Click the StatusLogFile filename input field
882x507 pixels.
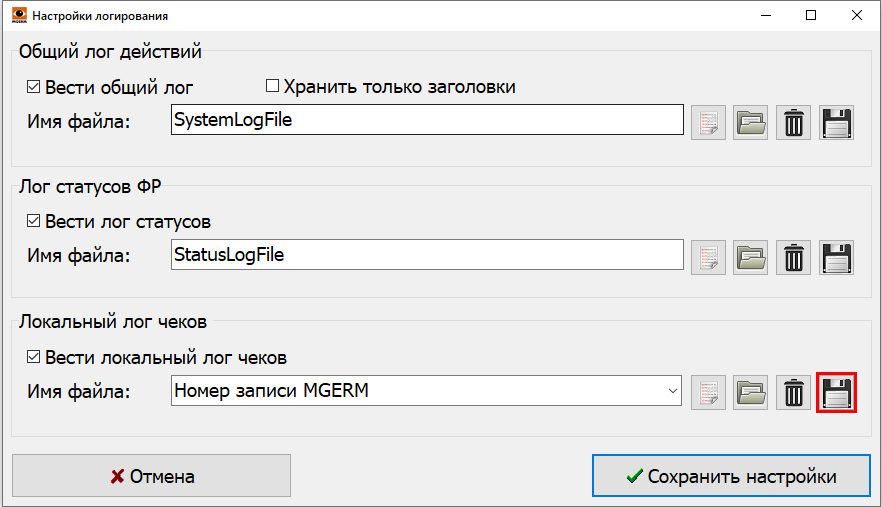click(426, 255)
